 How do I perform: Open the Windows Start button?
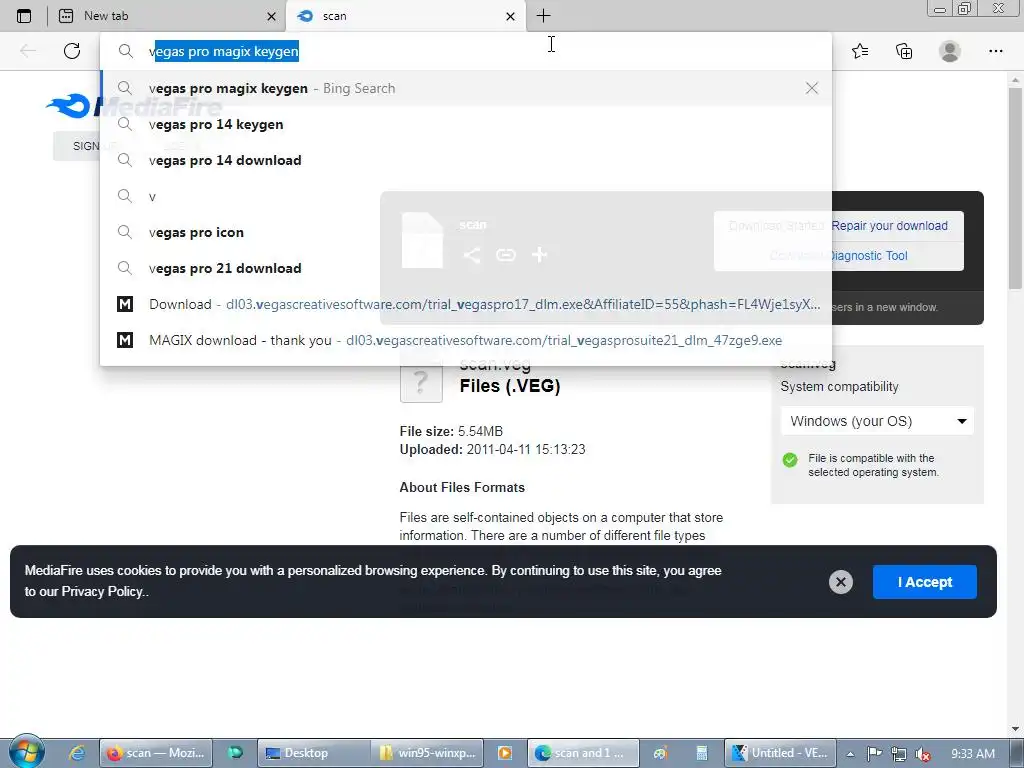[26, 752]
